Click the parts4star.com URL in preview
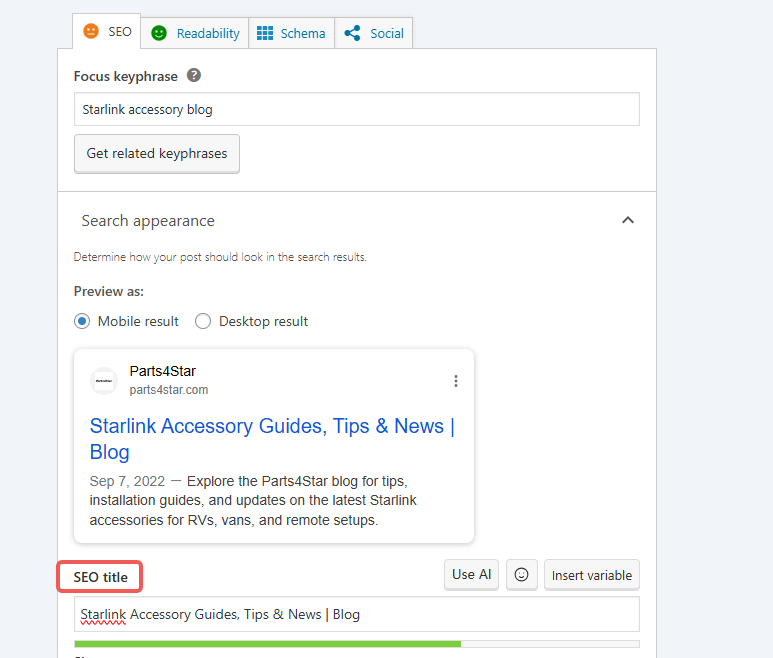This screenshot has height=658, width=773. pyautogui.click(x=169, y=390)
